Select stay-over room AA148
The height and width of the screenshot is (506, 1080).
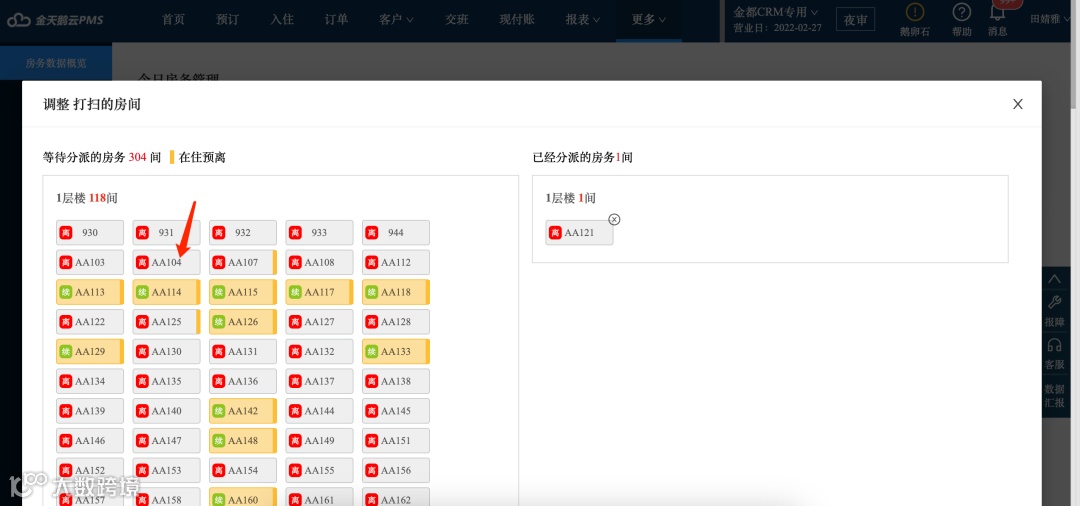click(243, 441)
